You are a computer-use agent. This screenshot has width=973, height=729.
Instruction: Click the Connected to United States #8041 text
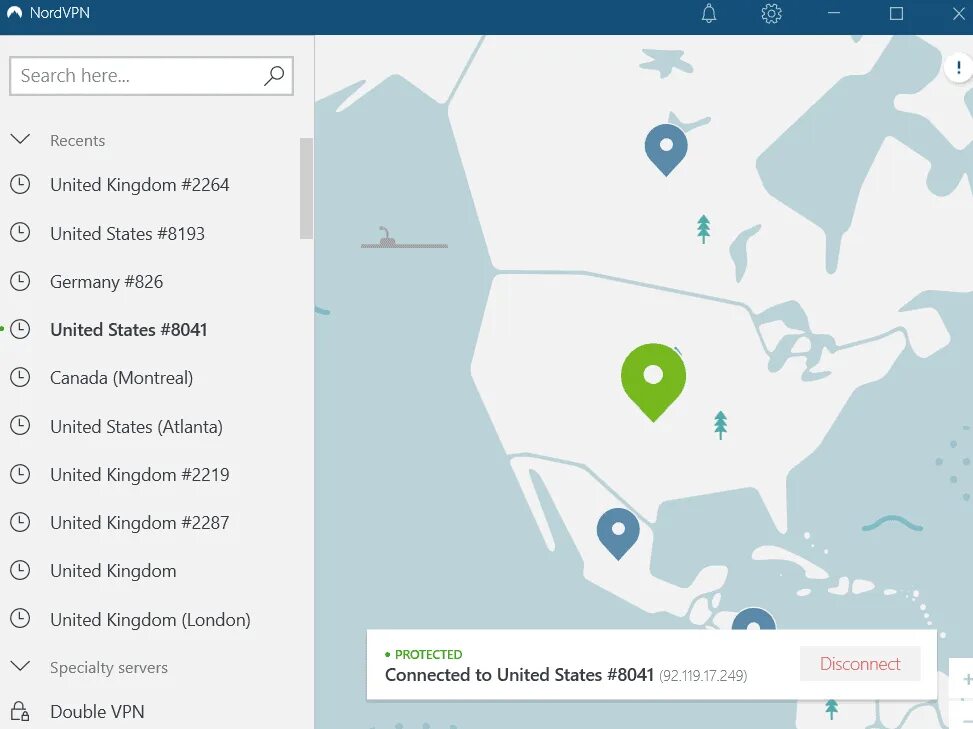pos(519,674)
